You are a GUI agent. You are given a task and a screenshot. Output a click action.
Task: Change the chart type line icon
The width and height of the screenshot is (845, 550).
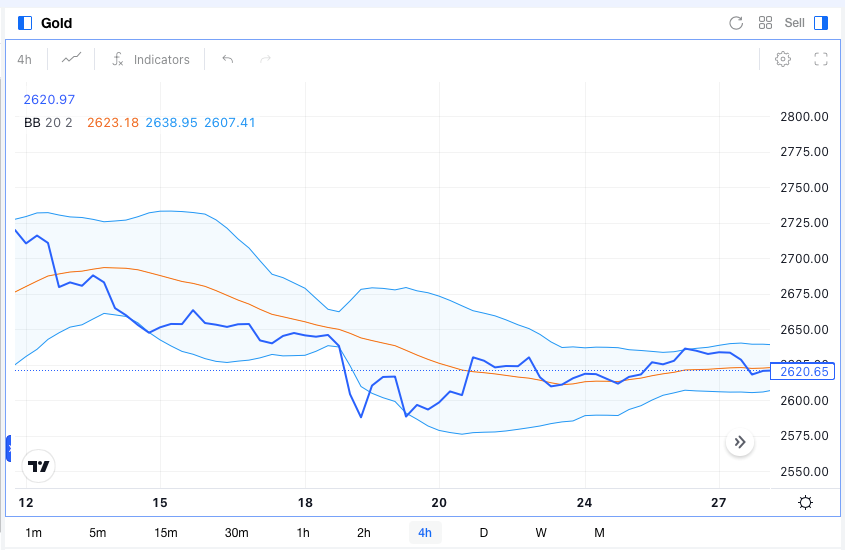coord(71,59)
